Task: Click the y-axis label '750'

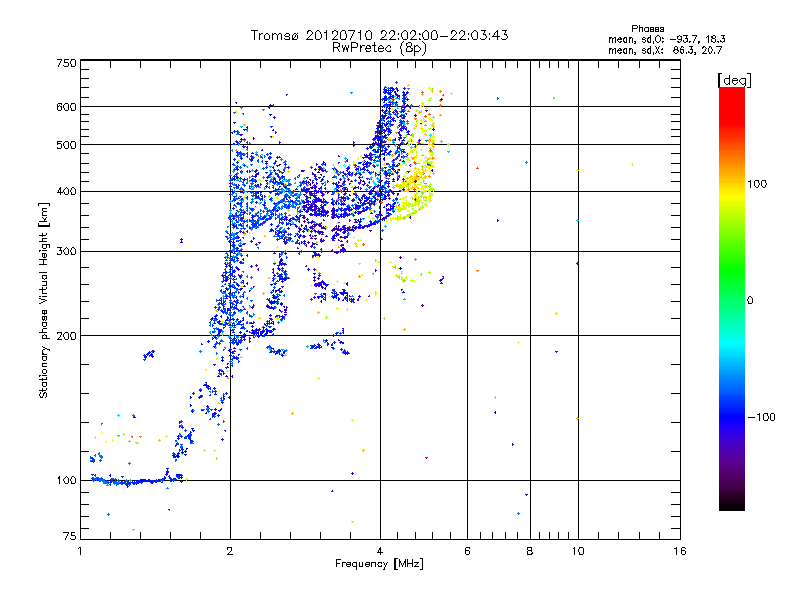Action: pos(66,63)
